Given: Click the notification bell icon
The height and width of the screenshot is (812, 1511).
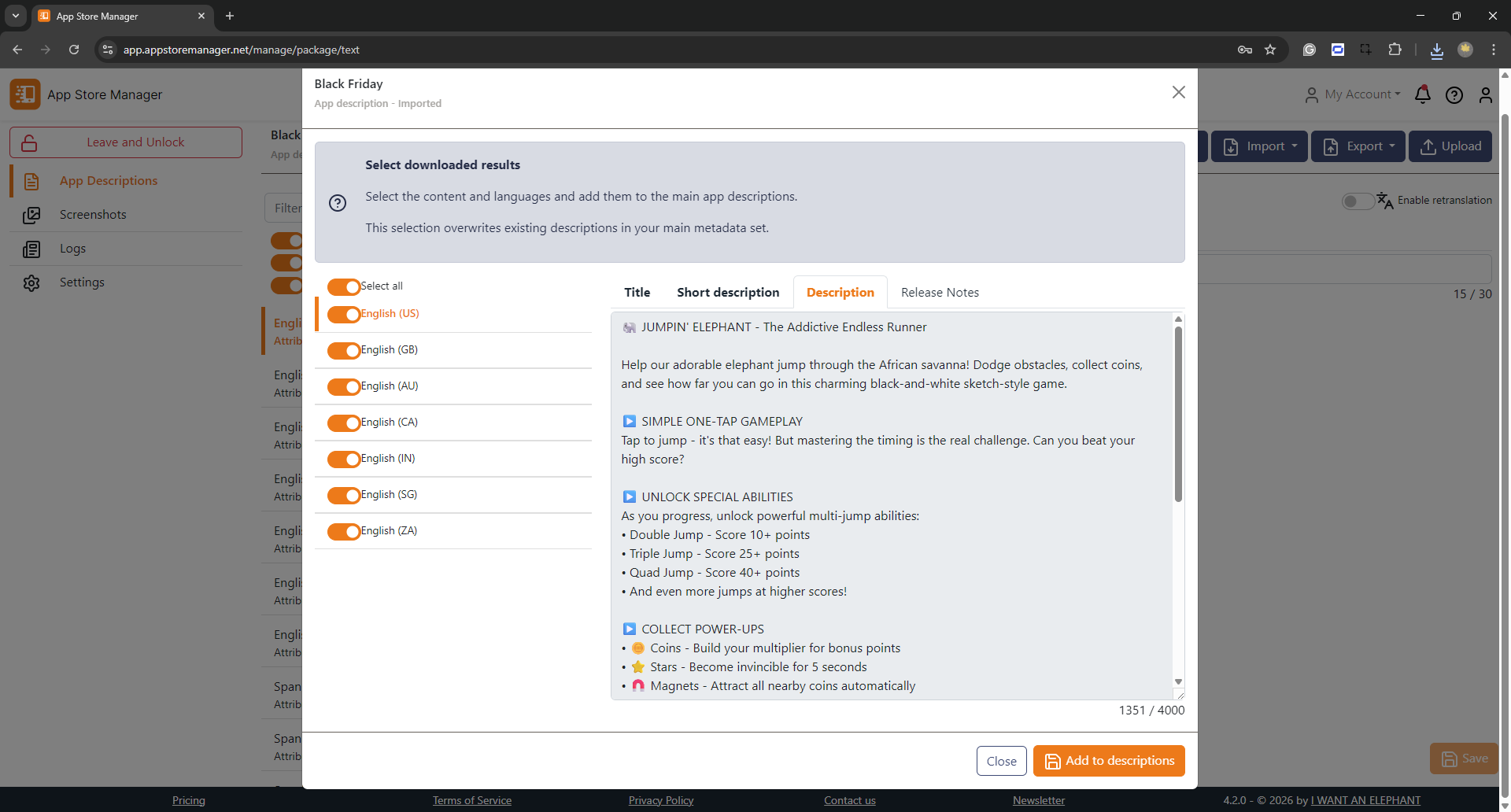Looking at the screenshot, I should coord(1422,95).
